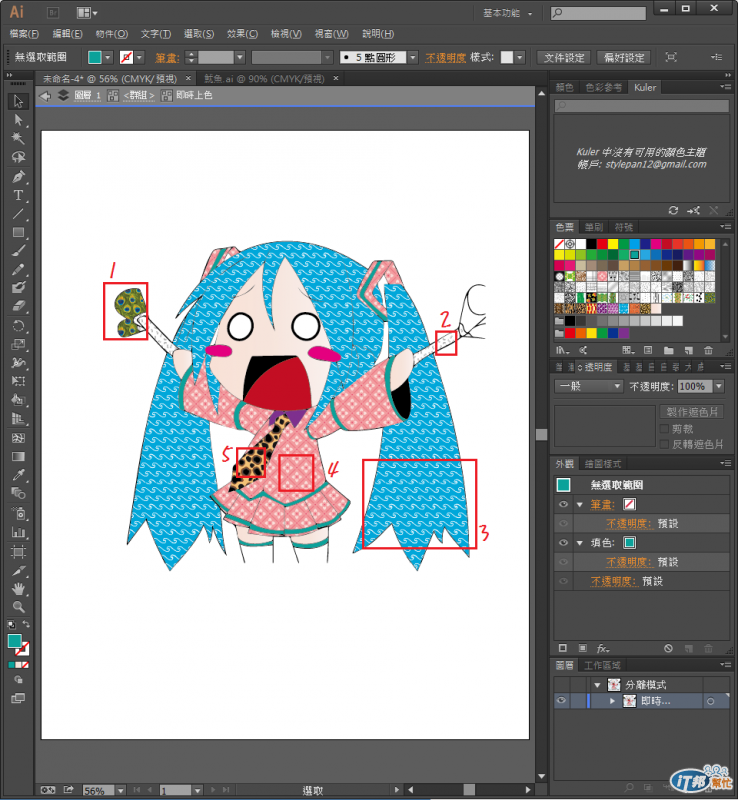
Task: Click 填色 teal swatch in Appearance panel
Action: coord(630,542)
